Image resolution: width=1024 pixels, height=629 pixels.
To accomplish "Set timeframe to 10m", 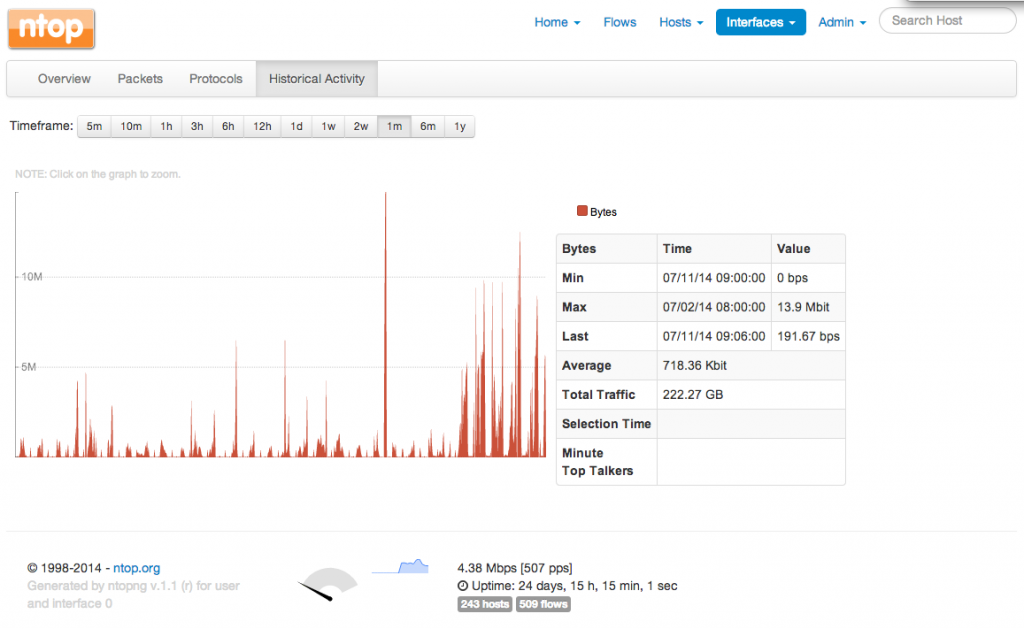I will click(x=131, y=126).
